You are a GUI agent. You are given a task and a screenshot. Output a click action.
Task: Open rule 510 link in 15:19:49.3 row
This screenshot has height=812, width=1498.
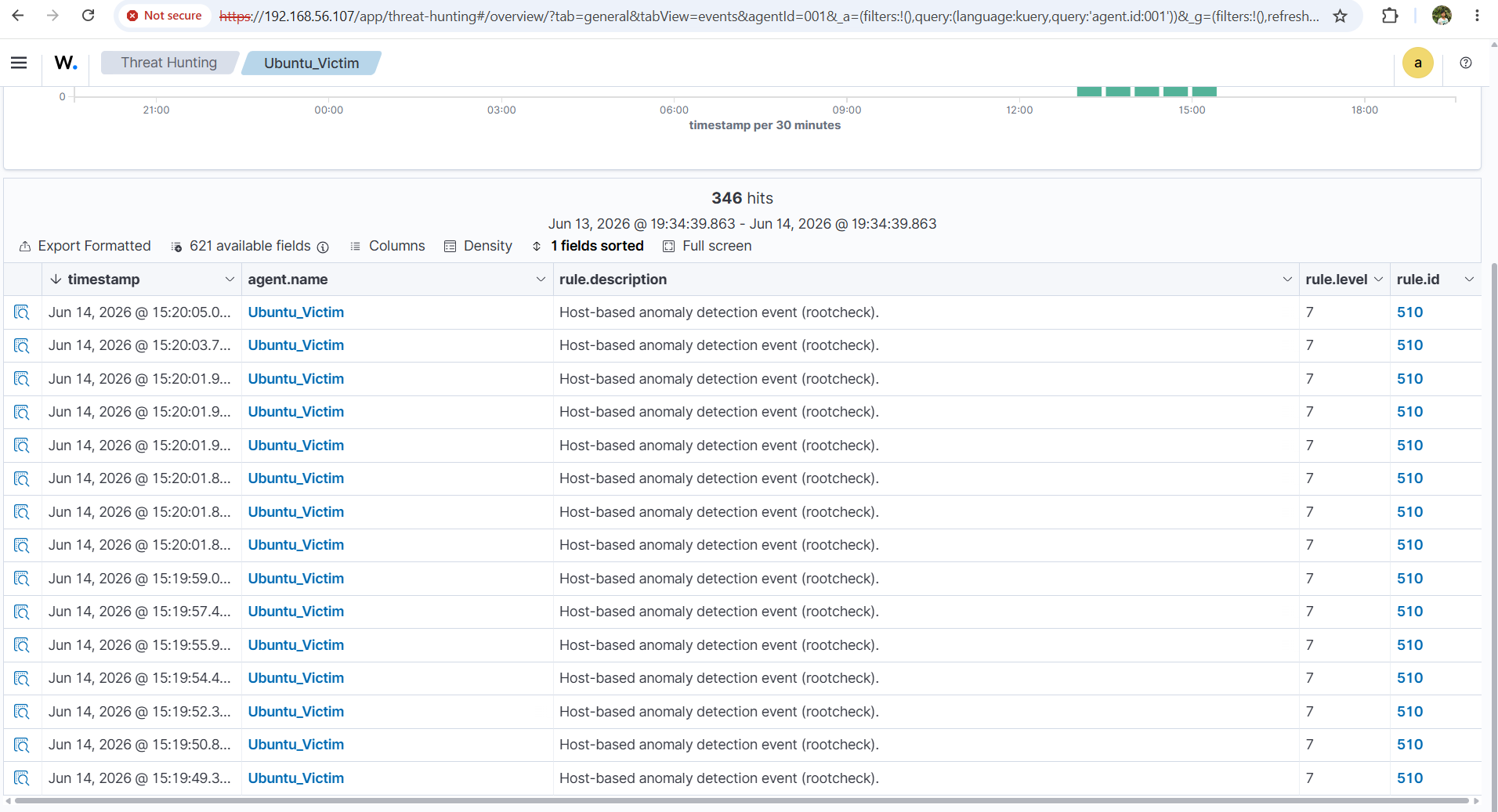[x=1409, y=778]
